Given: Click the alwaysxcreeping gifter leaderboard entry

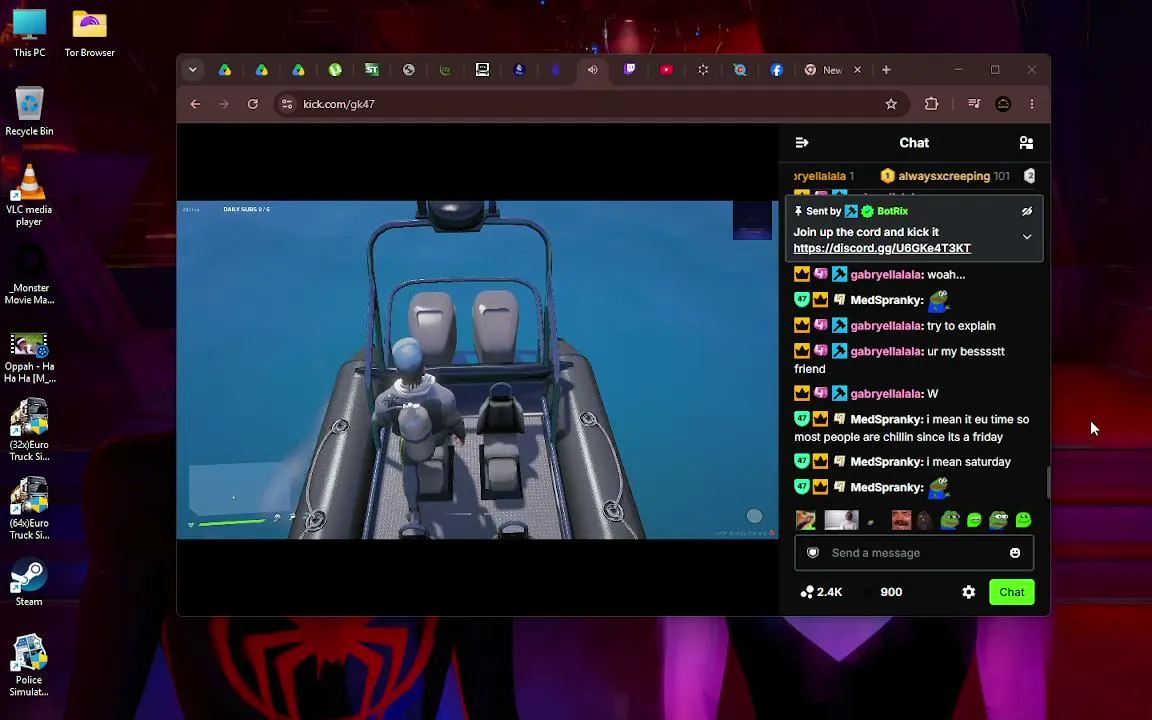Looking at the screenshot, I should tap(945, 176).
